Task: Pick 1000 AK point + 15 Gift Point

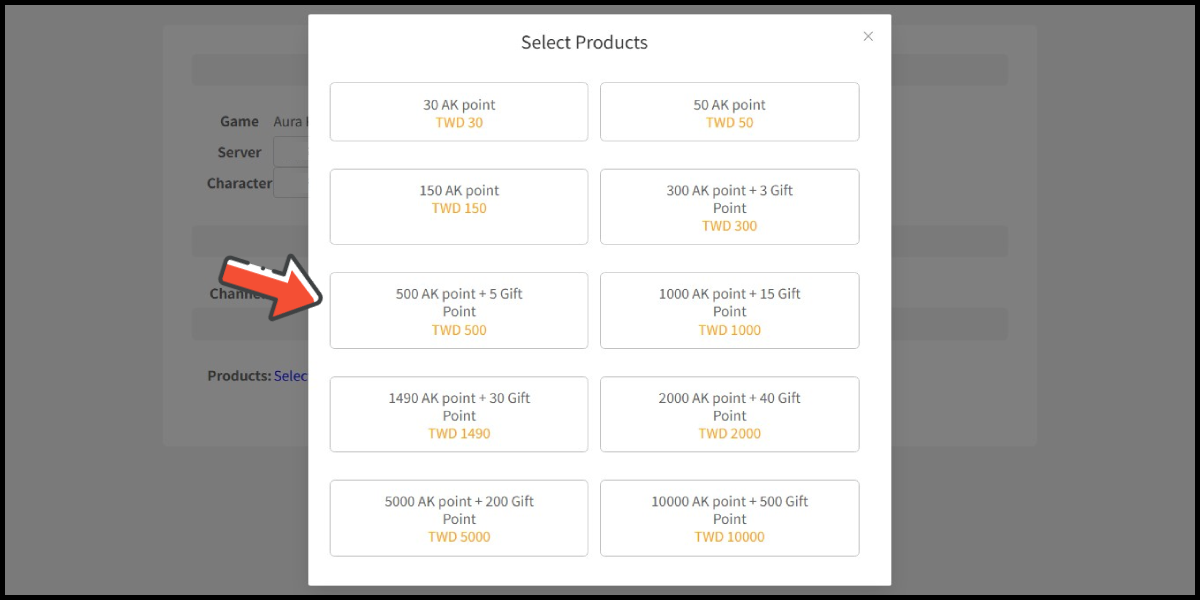Action: coord(729,310)
